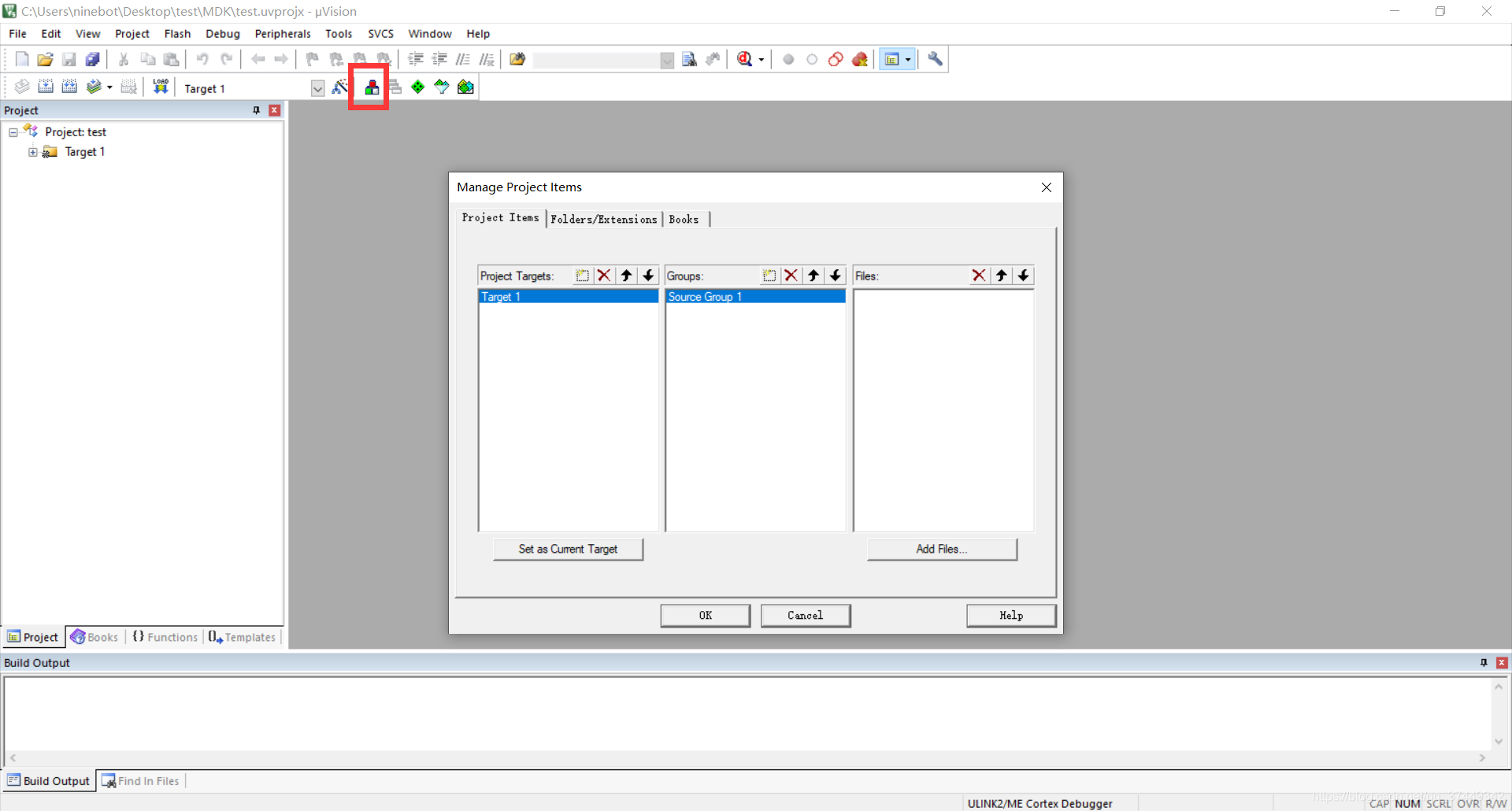The width and height of the screenshot is (1512, 811).
Task: Move Project Target up arrow
Action: point(626,276)
